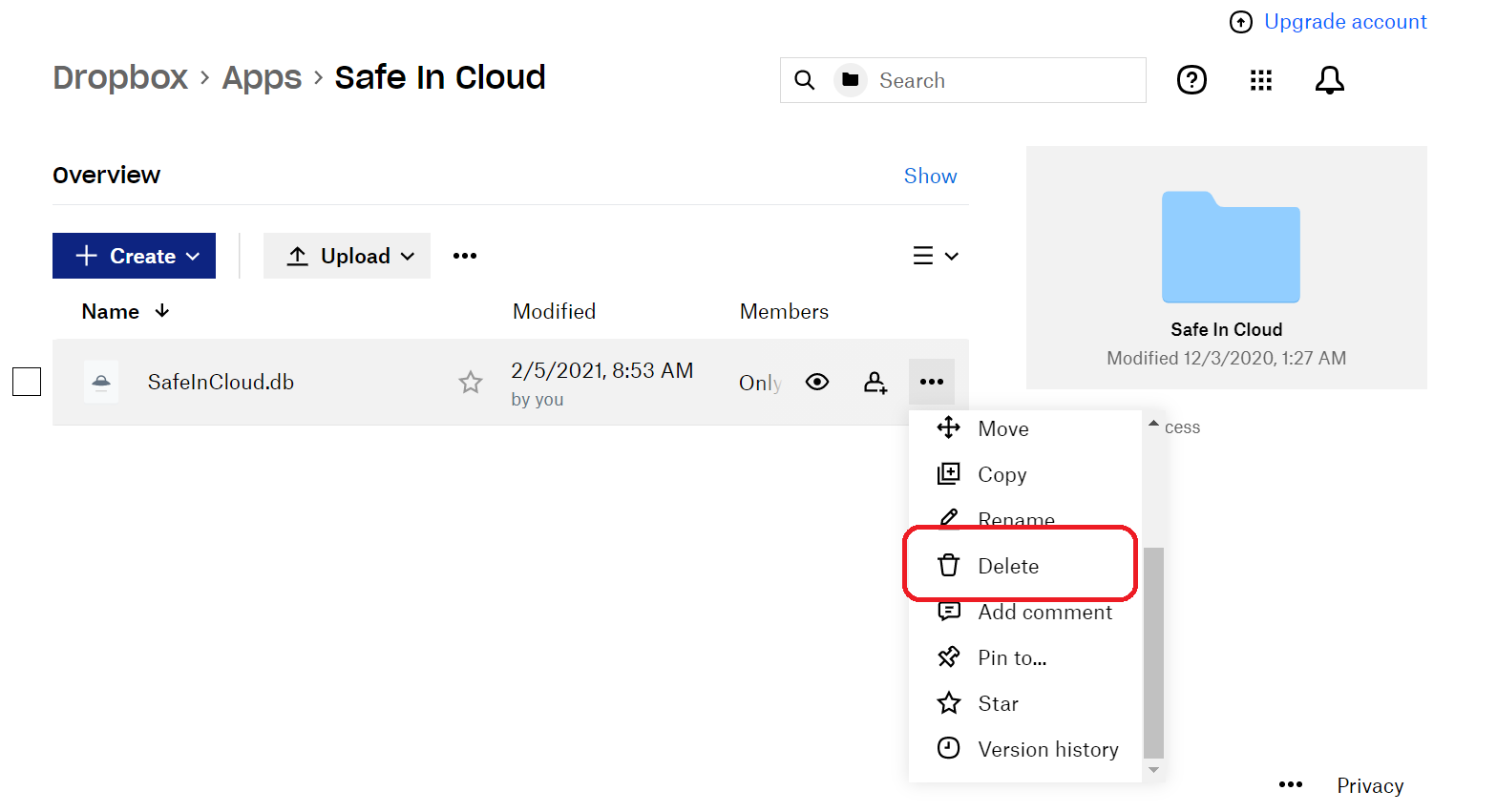
Task: Click the Upgrade account arrow icon
Action: [x=1240, y=22]
